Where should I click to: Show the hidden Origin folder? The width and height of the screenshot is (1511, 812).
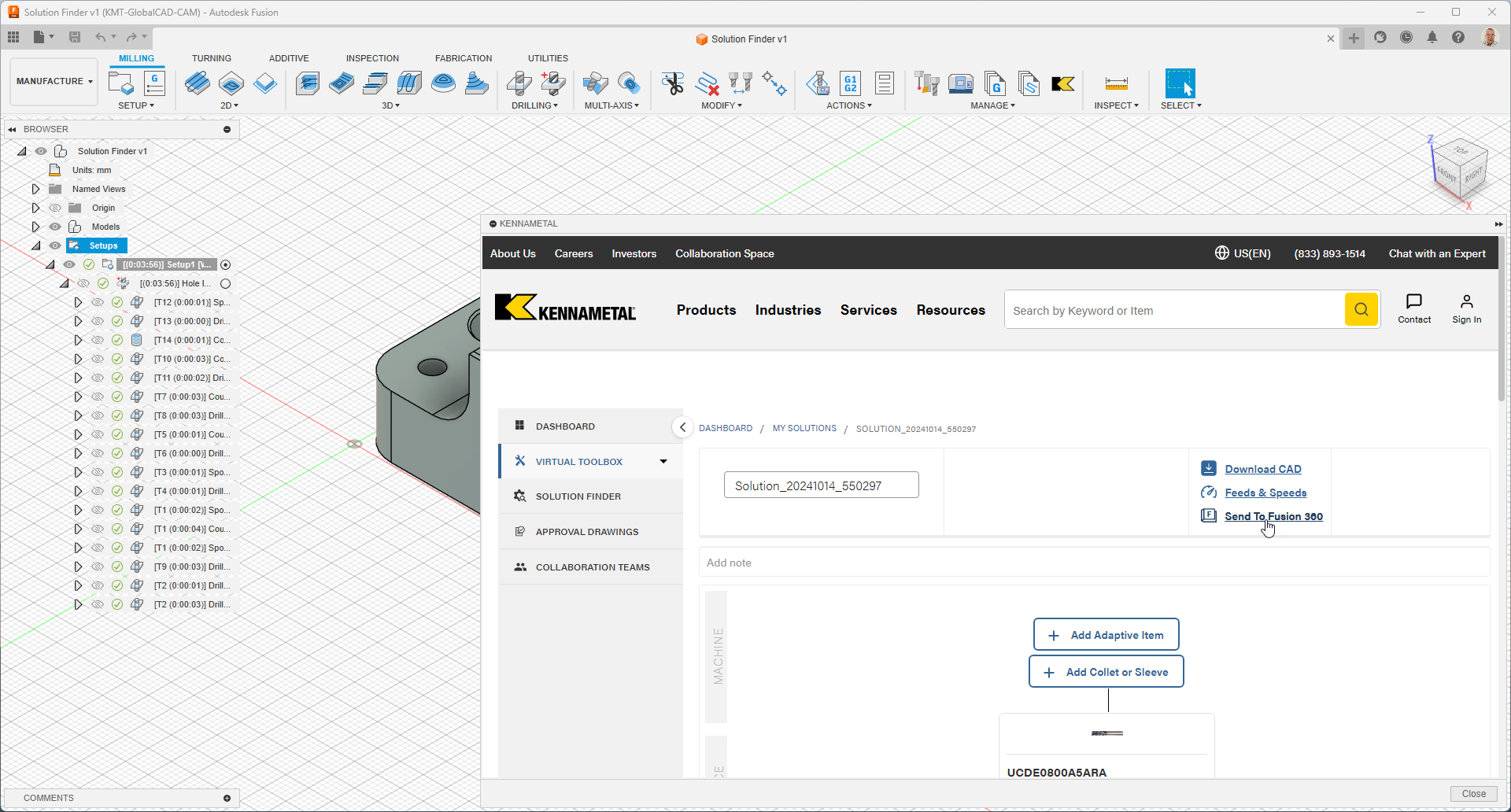click(55, 208)
